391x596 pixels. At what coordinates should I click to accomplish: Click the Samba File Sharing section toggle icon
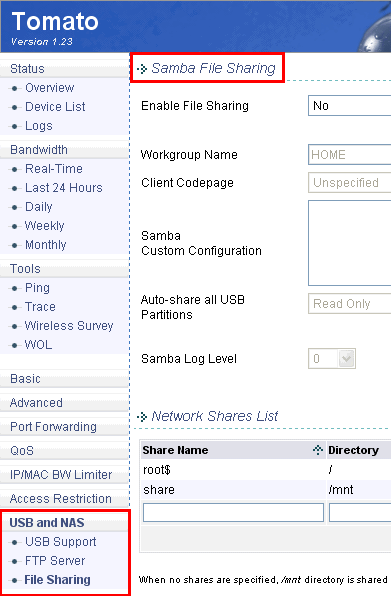click(142, 69)
